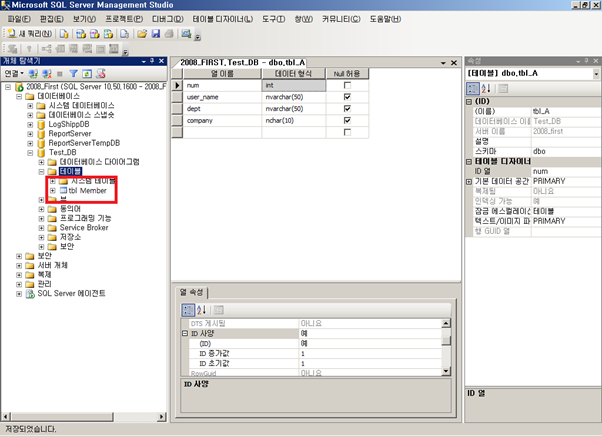Uncheck Null 허용 for company column
Image resolution: width=602 pixels, height=437 pixels.
point(347,120)
